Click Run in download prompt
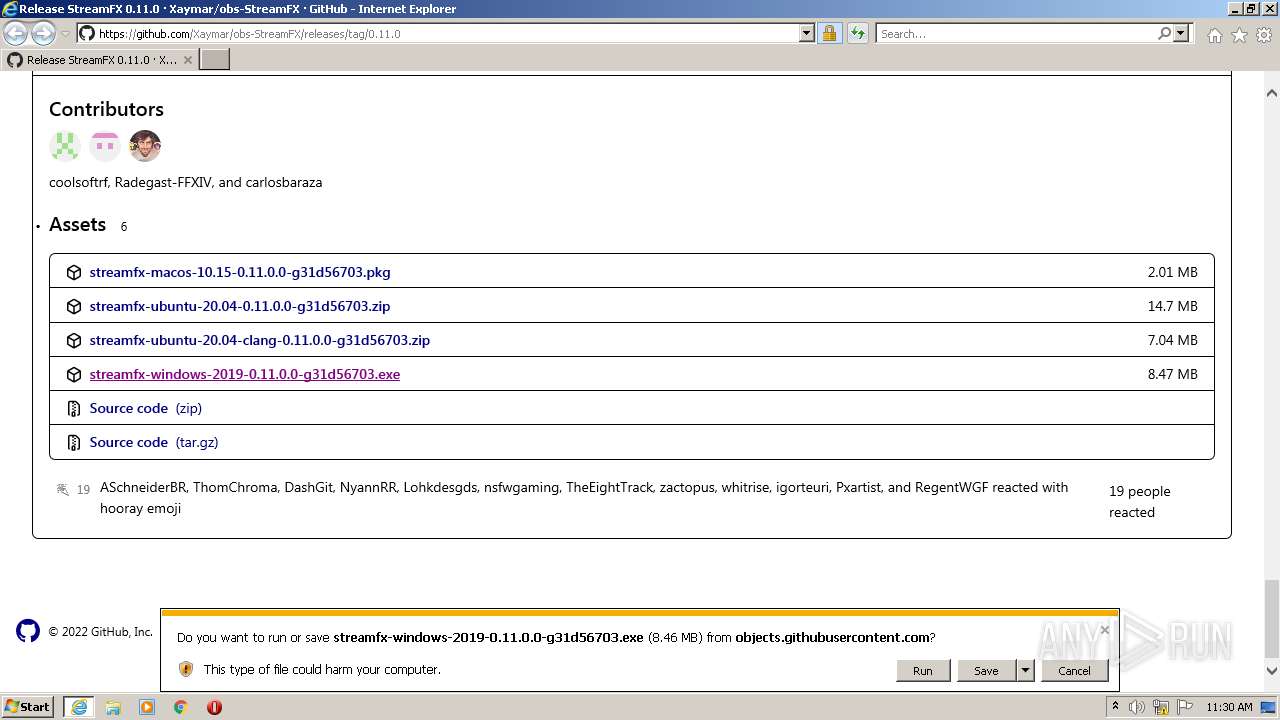The image size is (1280, 720). coord(922,670)
